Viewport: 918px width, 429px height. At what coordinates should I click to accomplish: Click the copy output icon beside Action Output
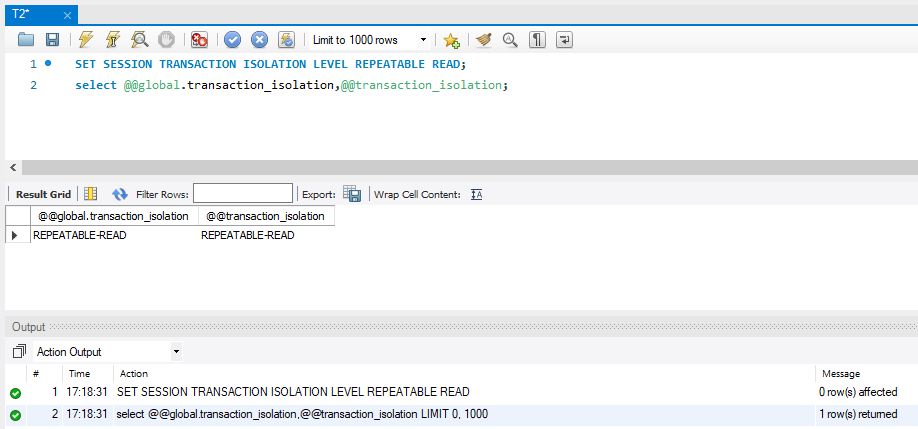(x=19, y=352)
